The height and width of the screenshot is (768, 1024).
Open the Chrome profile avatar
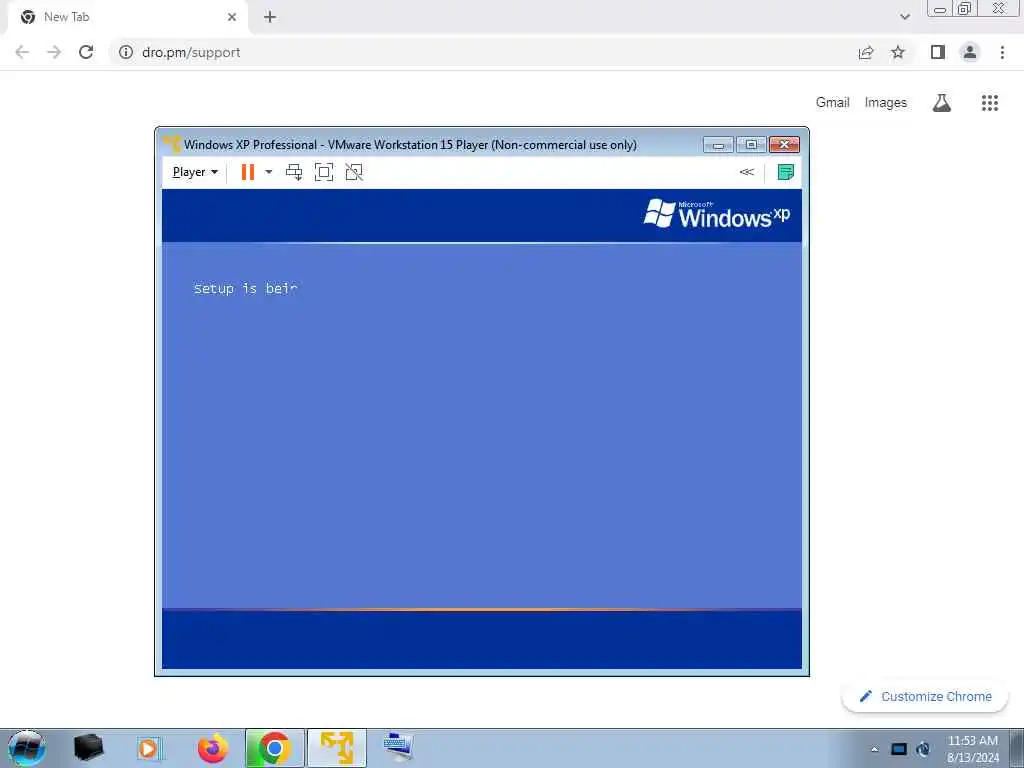click(970, 52)
